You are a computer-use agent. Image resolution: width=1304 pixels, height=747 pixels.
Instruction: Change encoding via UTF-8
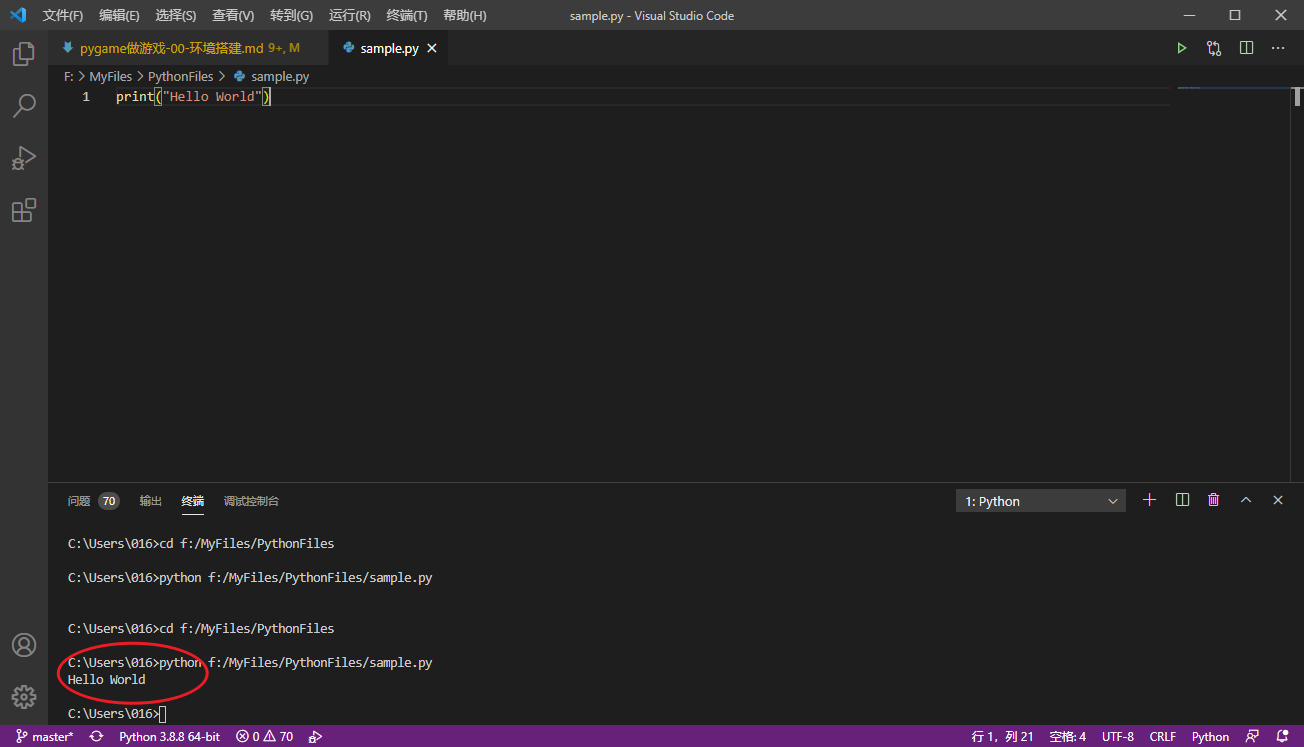coord(1118,737)
